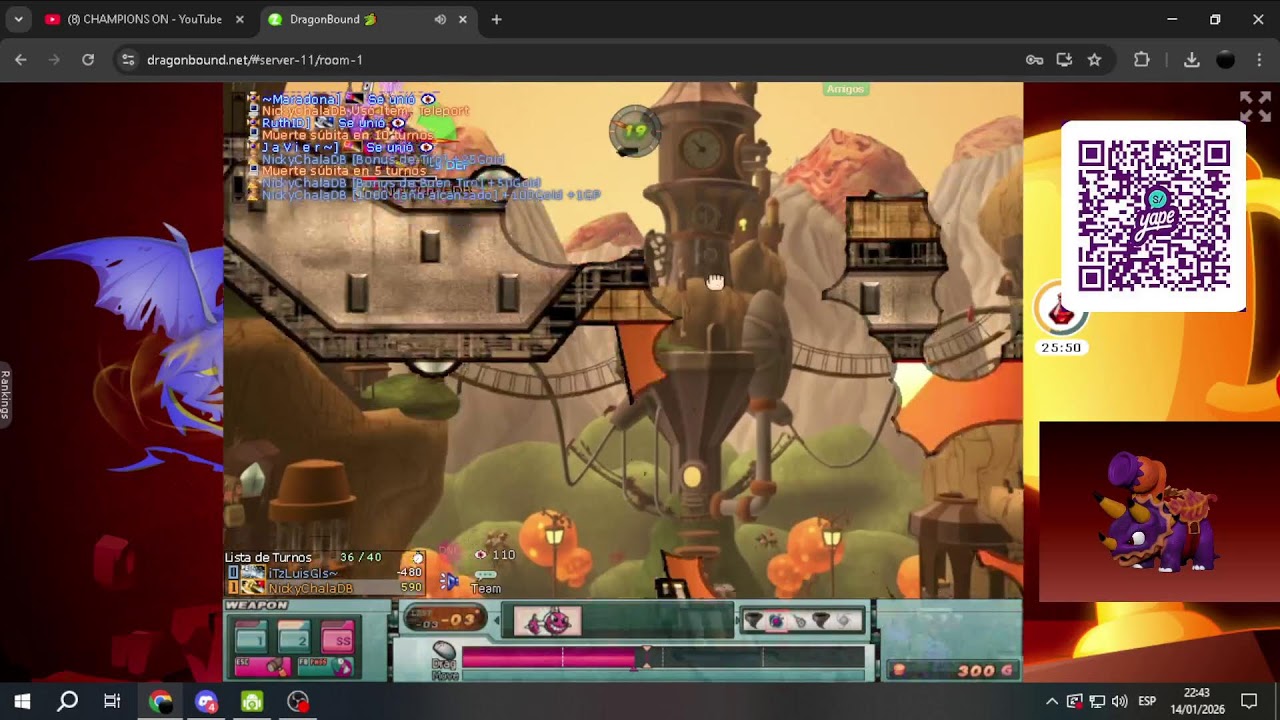
Task: Switch ESP keyboard language
Action: coord(1147,701)
